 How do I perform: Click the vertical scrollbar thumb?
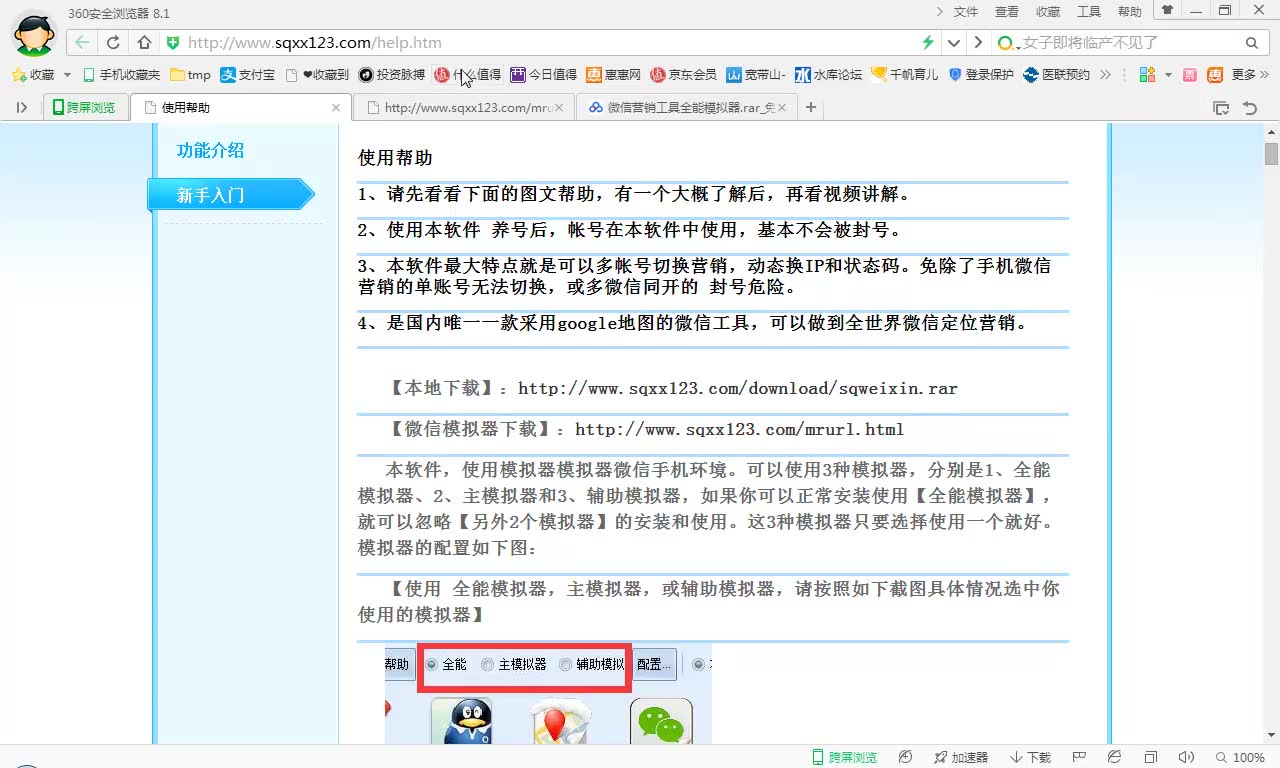1271,153
